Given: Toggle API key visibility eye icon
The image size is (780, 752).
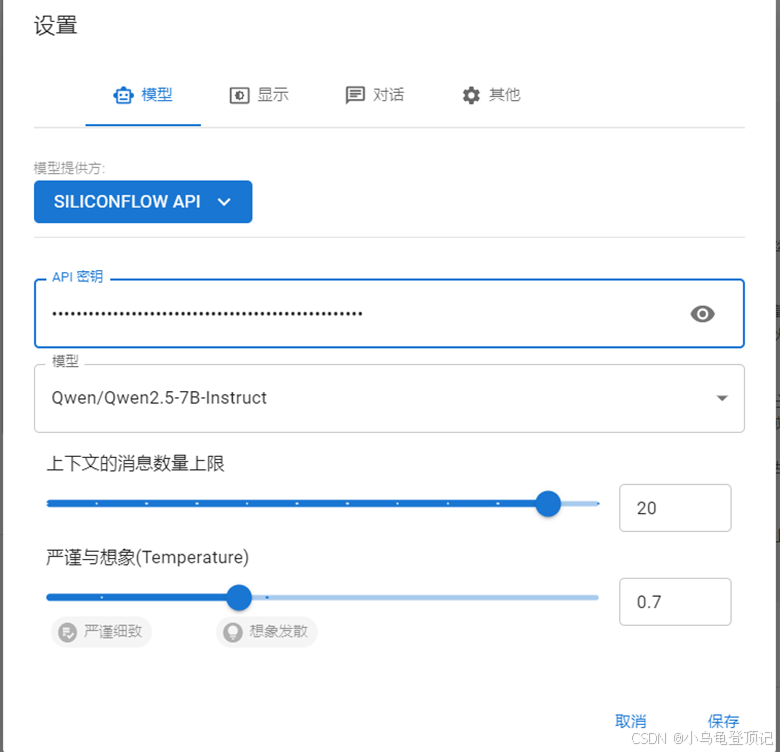Looking at the screenshot, I should click(702, 314).
